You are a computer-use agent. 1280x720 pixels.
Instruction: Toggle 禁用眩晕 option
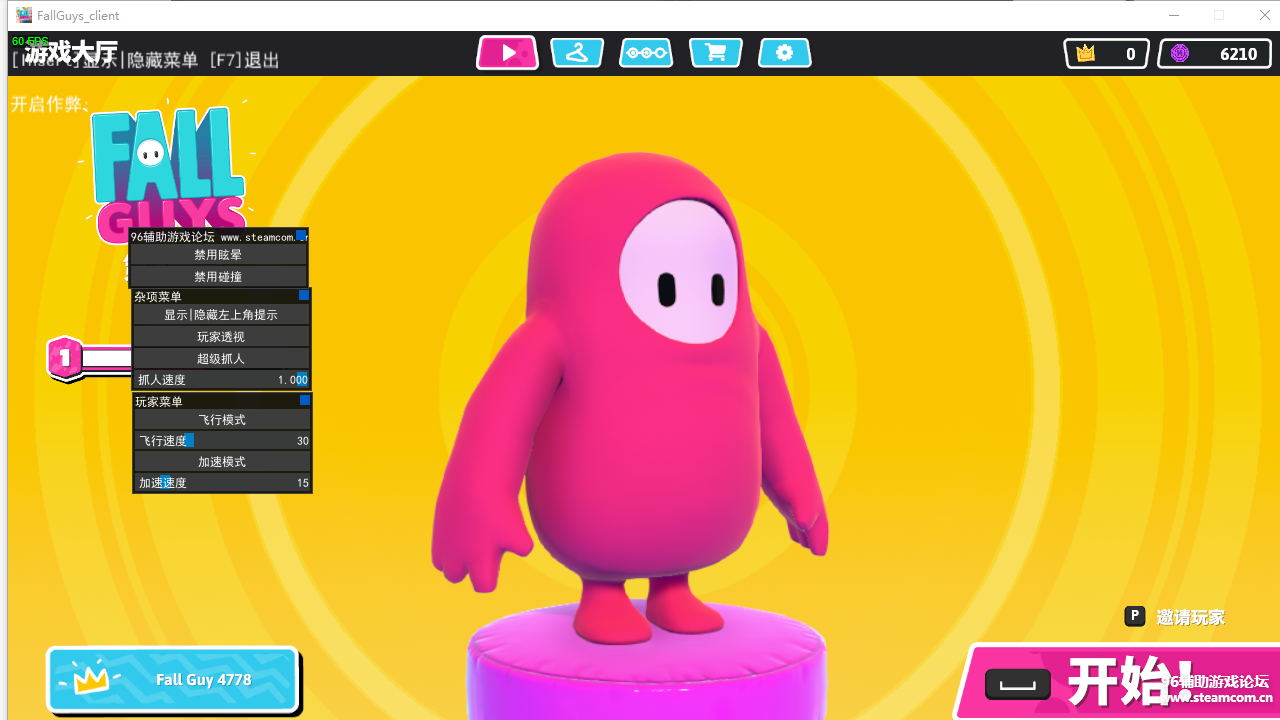point(218,255)
